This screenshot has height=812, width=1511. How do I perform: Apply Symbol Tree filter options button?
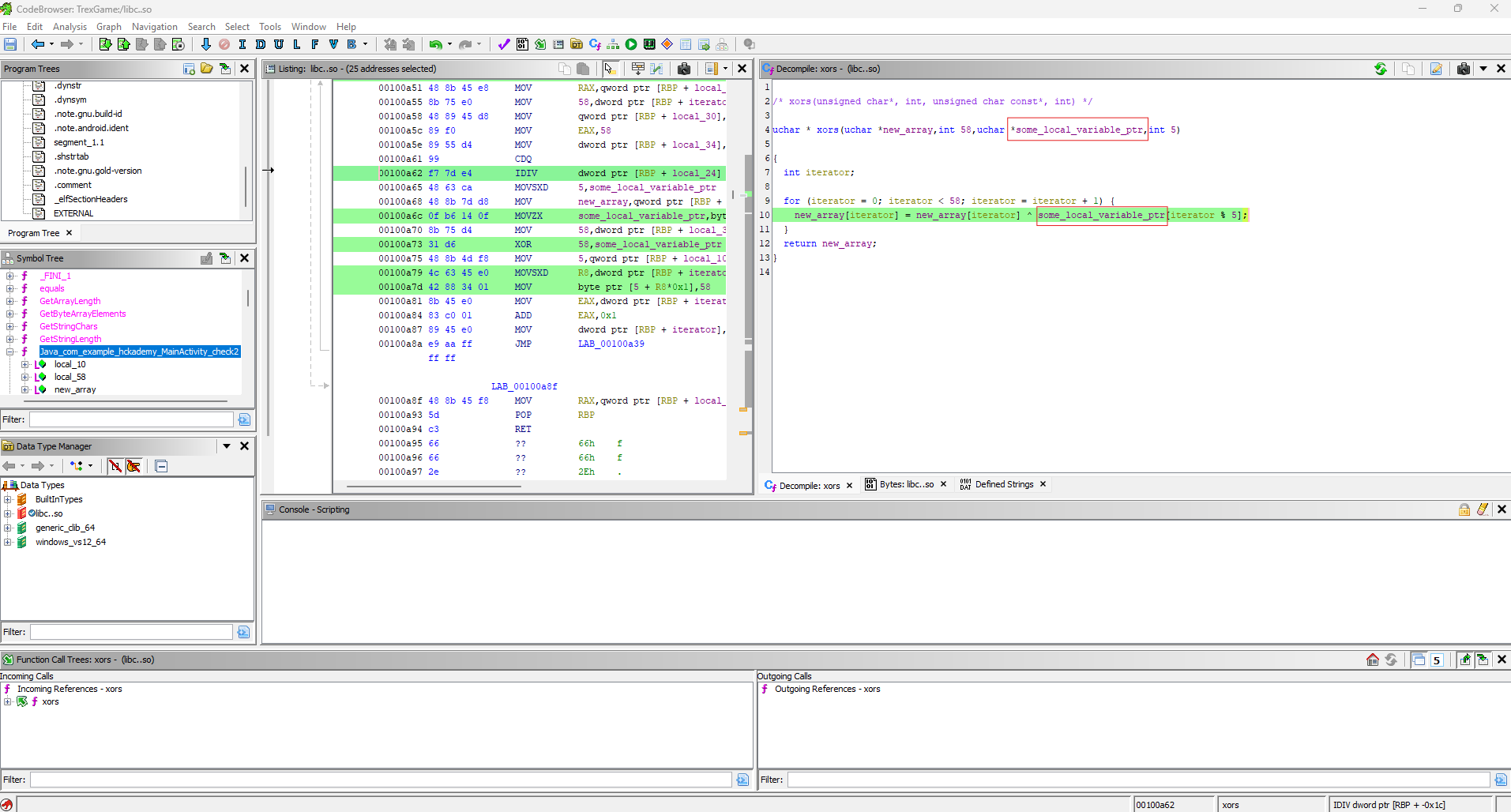[x=244, y=419]
